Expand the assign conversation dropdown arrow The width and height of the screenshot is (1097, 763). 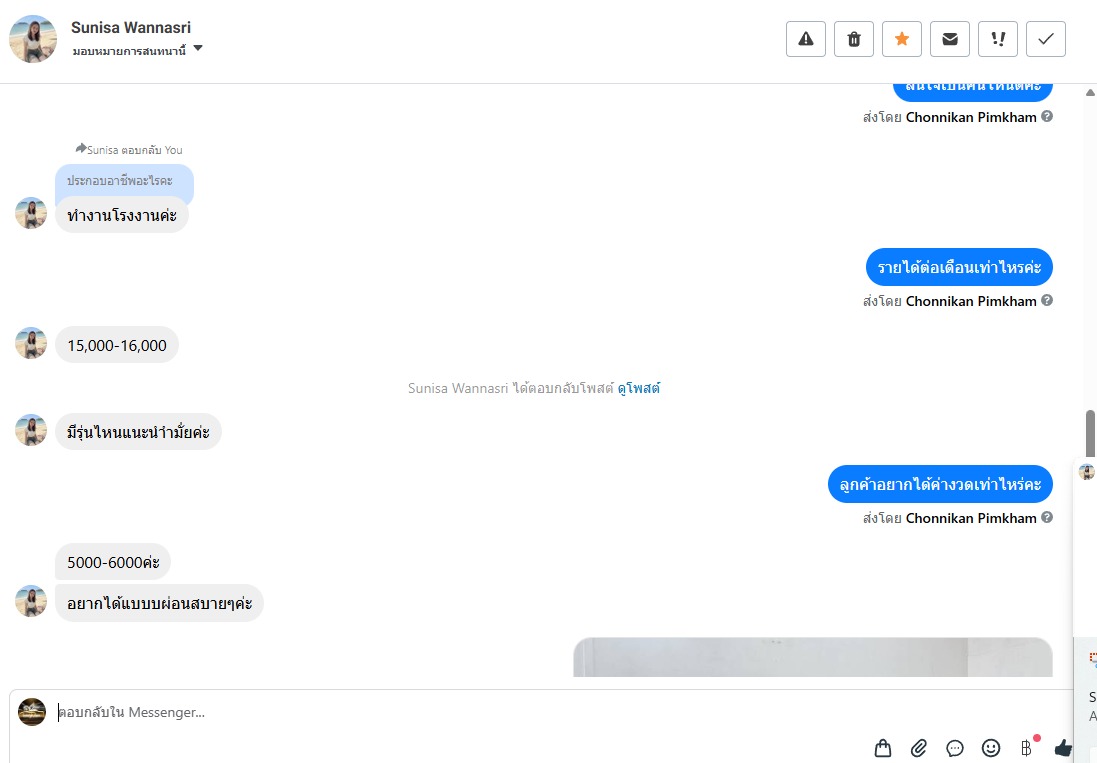pos(198,48)
